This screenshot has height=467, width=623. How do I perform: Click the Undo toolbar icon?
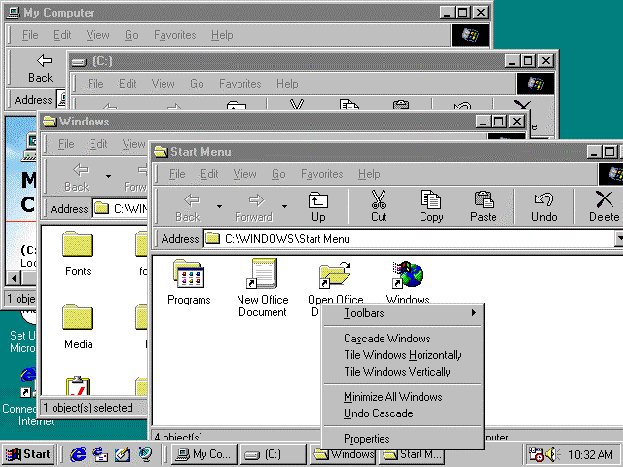tap(544, 206)
